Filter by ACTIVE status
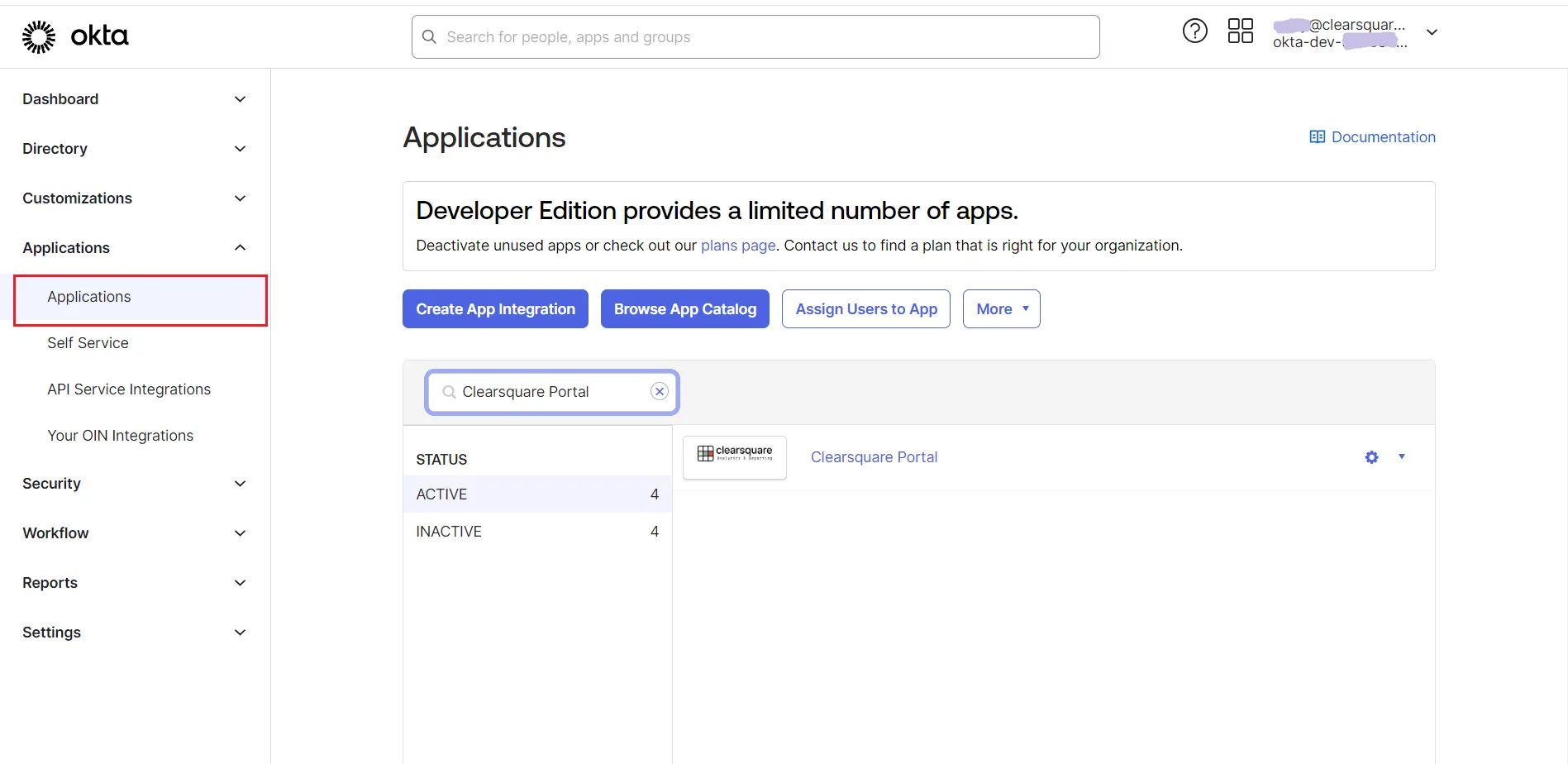Image resolution: width=1568 pixels, height=764 pixels. 537,494
